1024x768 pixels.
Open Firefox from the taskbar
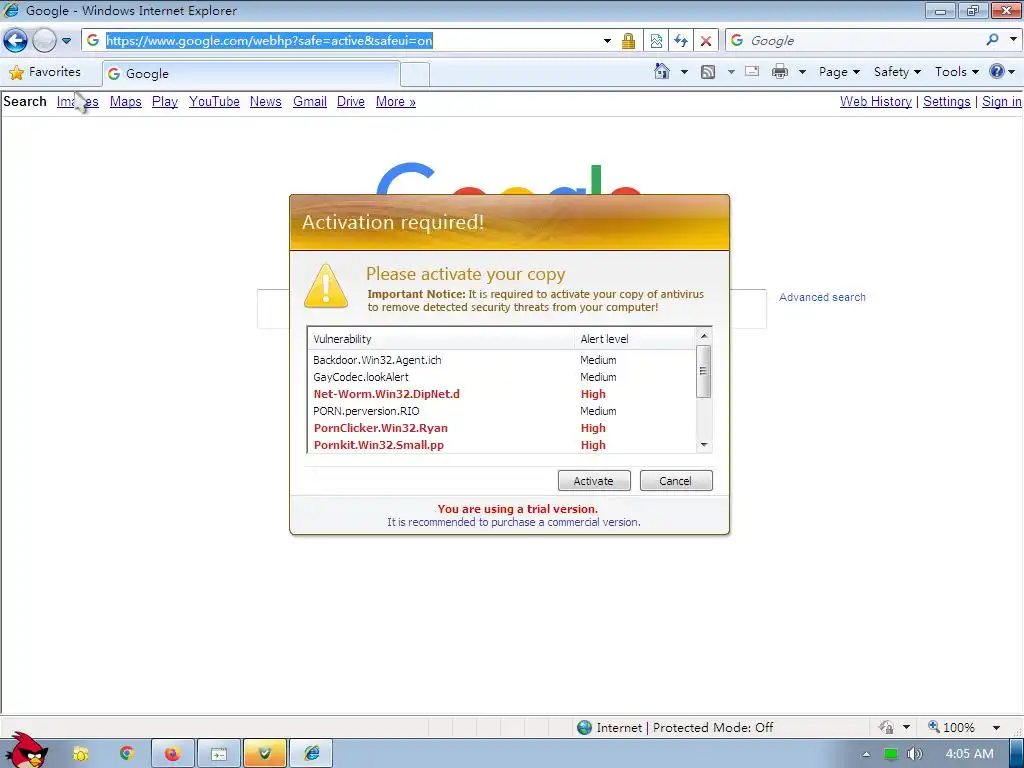tap(172, 754)
